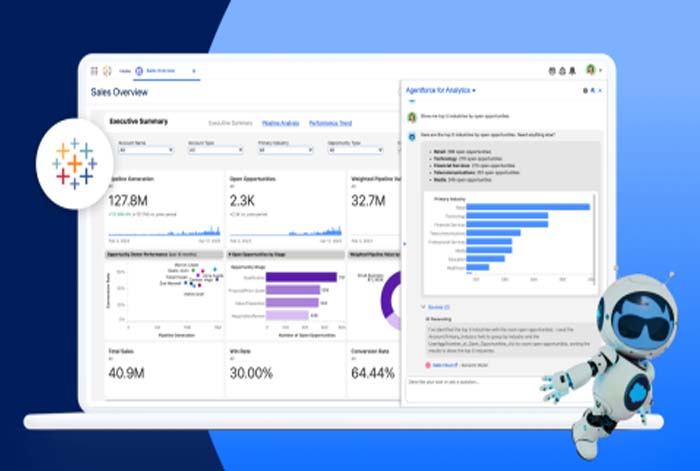
Task: Switch to Executive Summary view link
Action: (x=230, y=123)
